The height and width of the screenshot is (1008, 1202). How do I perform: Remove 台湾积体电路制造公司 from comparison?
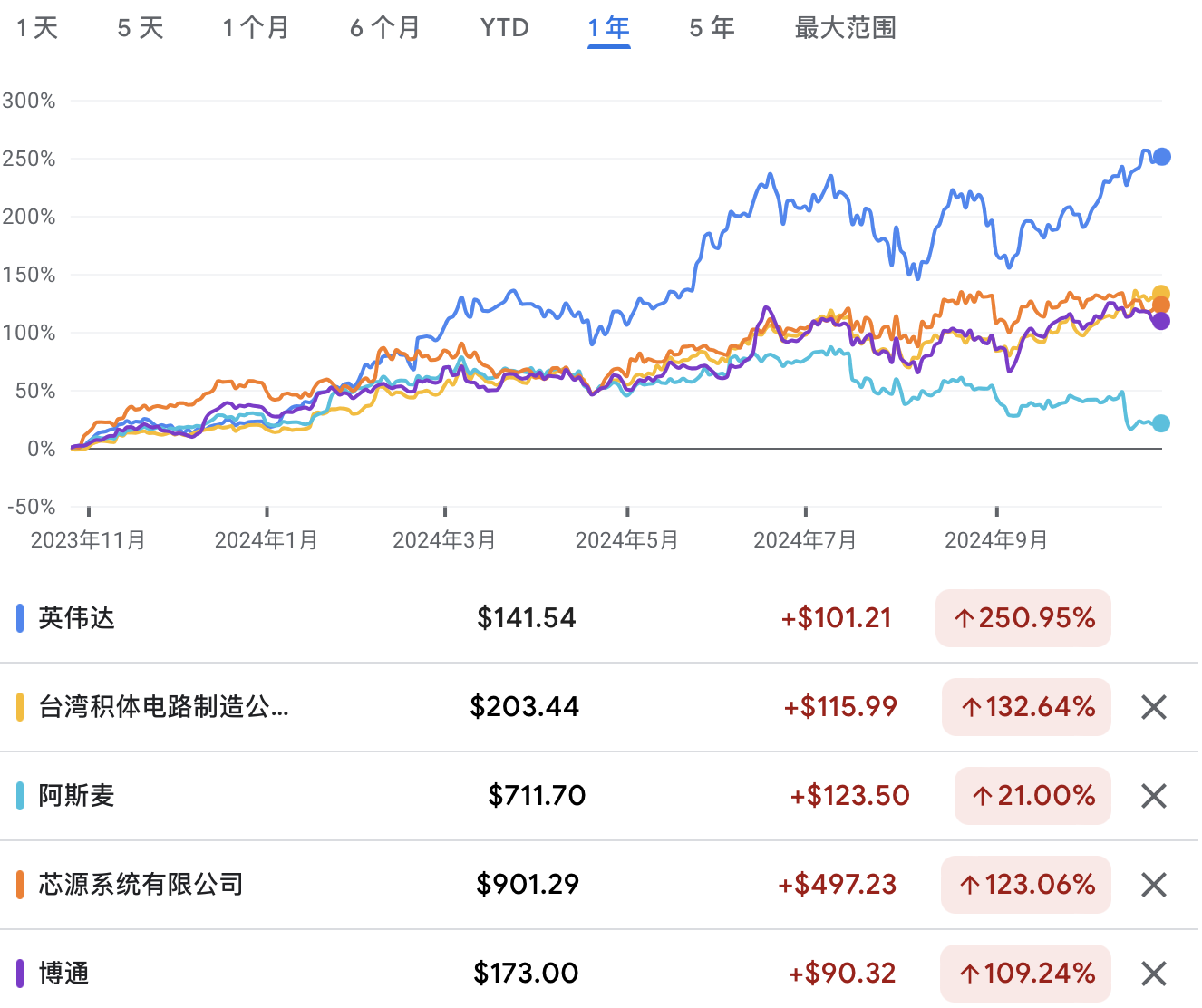[1153, 707]
